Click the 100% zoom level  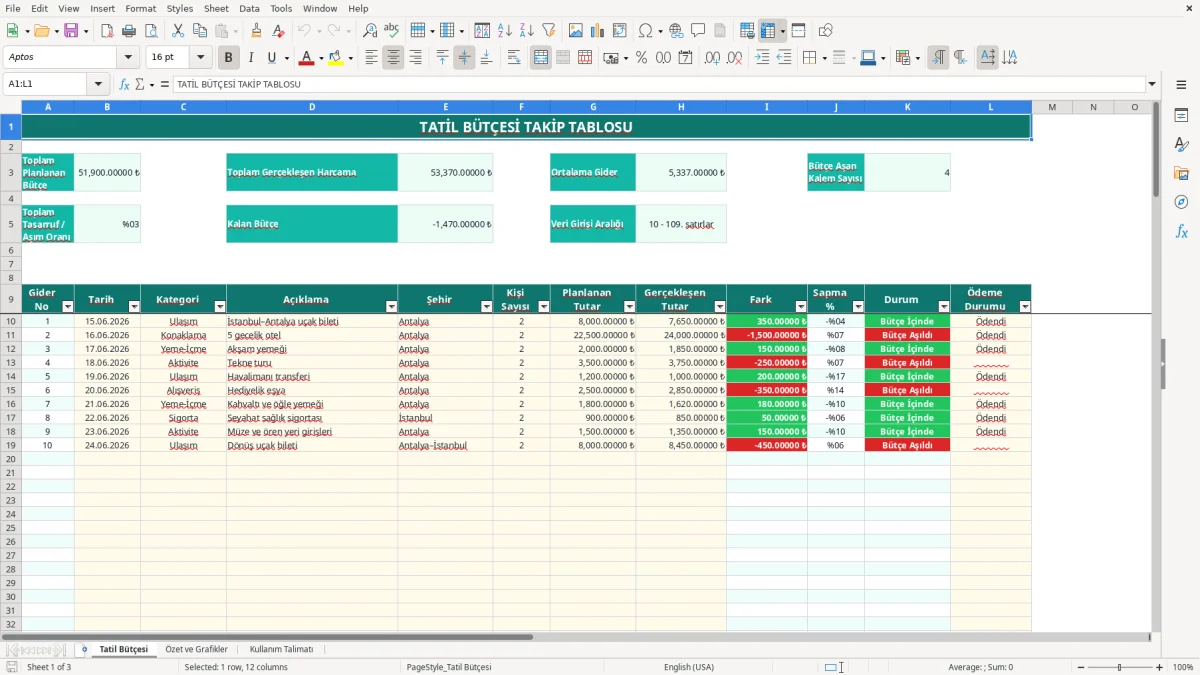pos(1183,667)
